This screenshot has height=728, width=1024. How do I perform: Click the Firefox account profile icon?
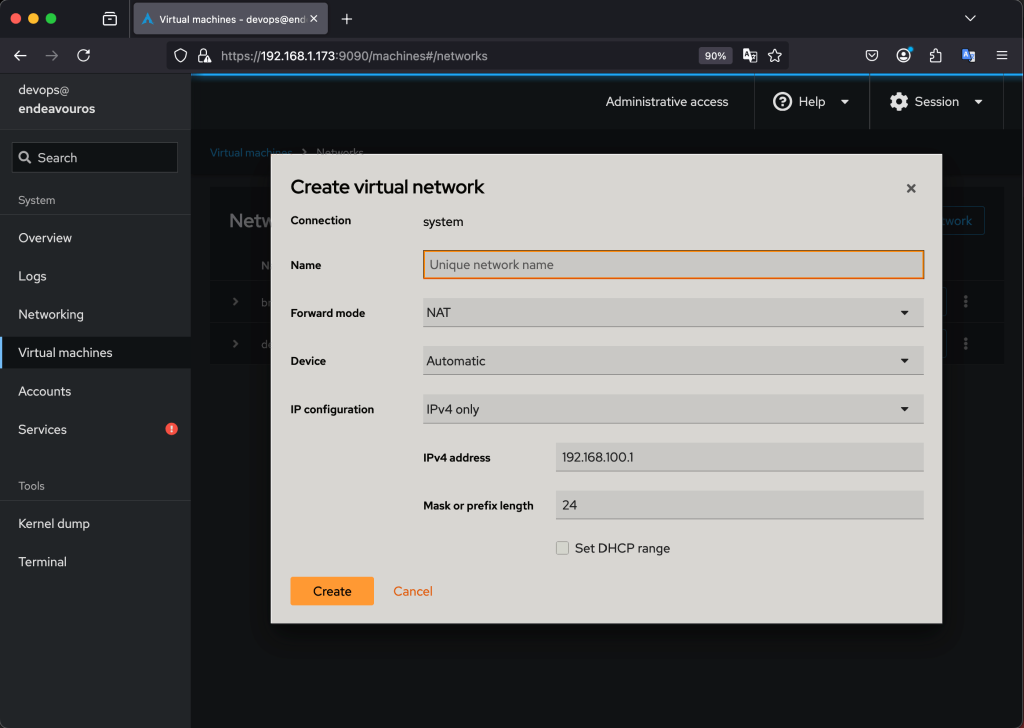click(x=904, y=56)
